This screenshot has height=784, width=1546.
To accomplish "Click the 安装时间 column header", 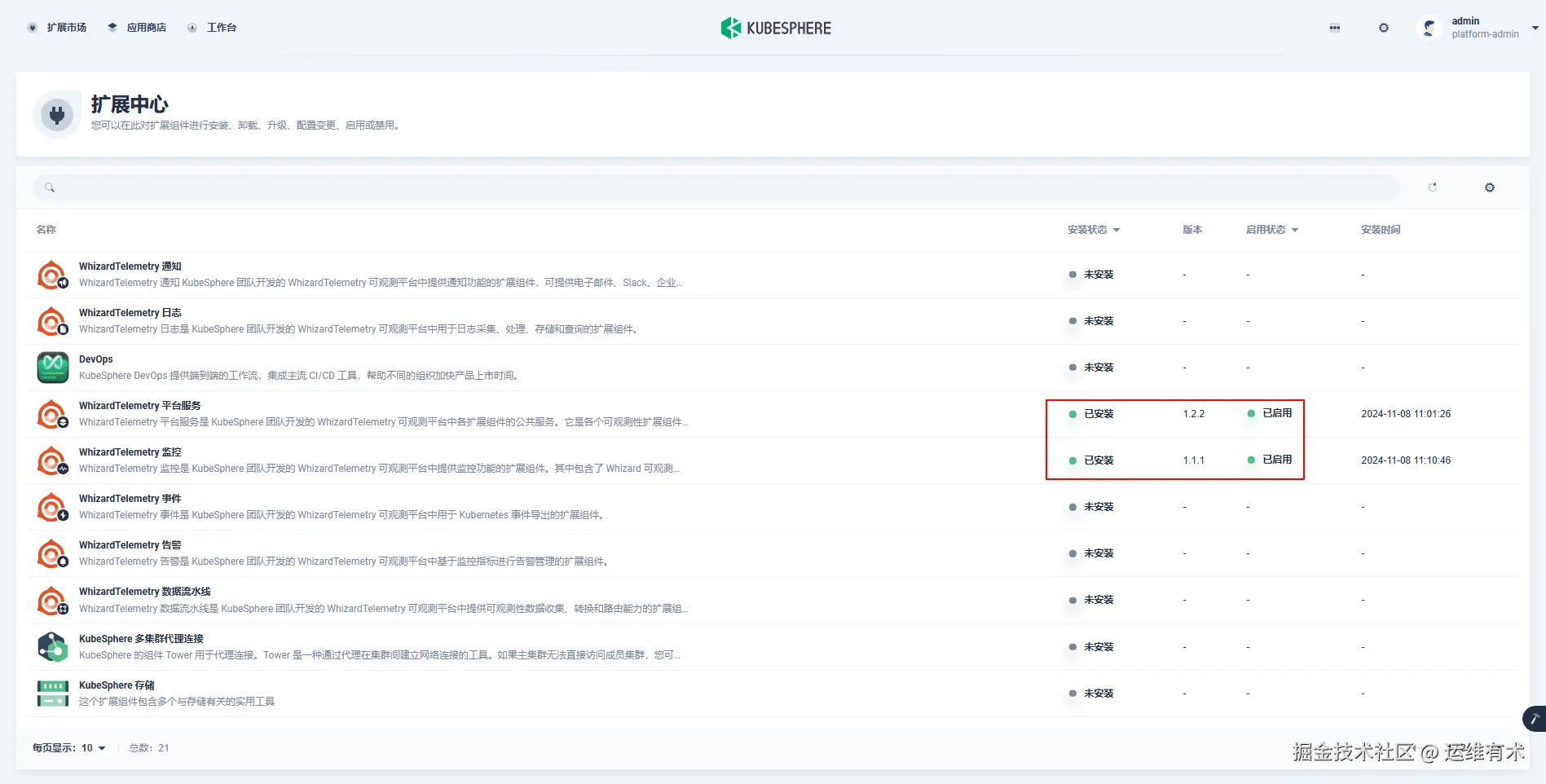I will 1381,230.
